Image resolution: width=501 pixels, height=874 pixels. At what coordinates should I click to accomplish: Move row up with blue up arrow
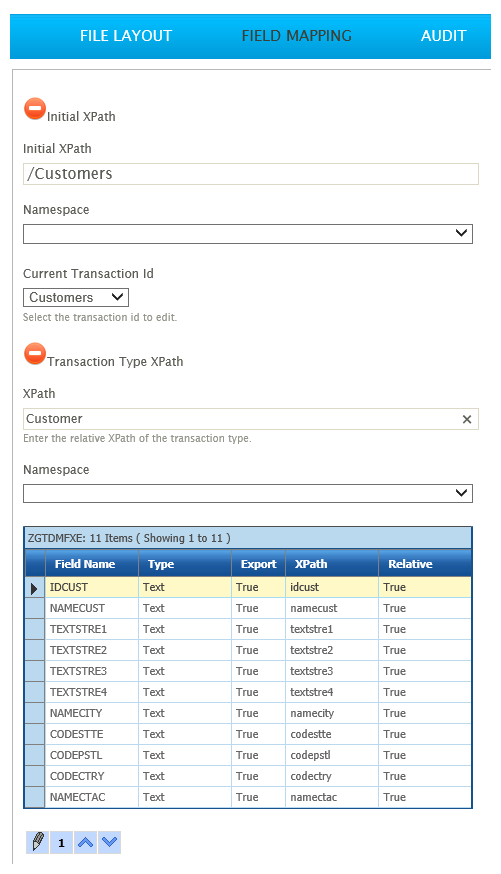point(85,842)
